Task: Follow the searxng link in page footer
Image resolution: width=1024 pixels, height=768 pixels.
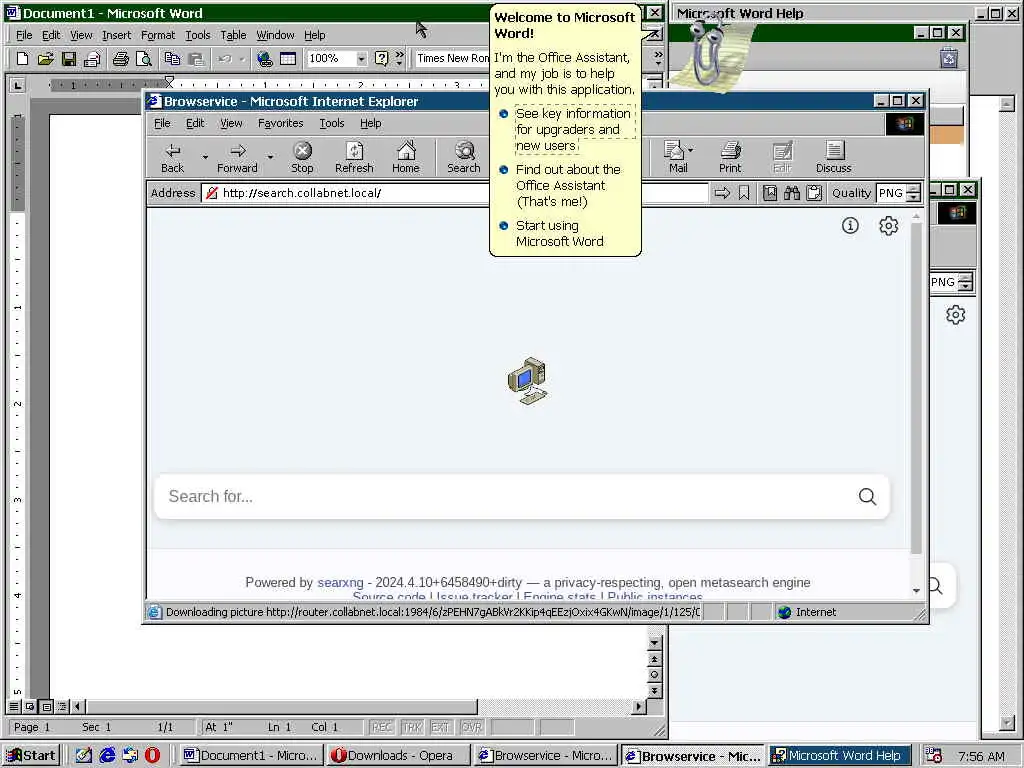Action: coord(340,583)
